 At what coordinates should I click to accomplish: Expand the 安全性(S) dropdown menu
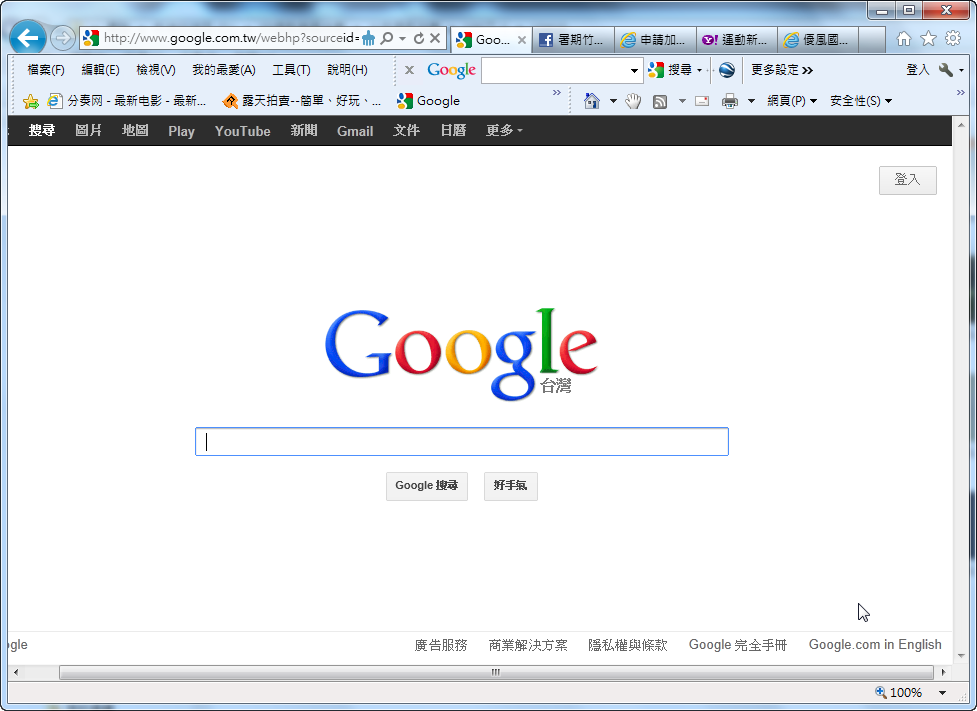tap(860, 101)
